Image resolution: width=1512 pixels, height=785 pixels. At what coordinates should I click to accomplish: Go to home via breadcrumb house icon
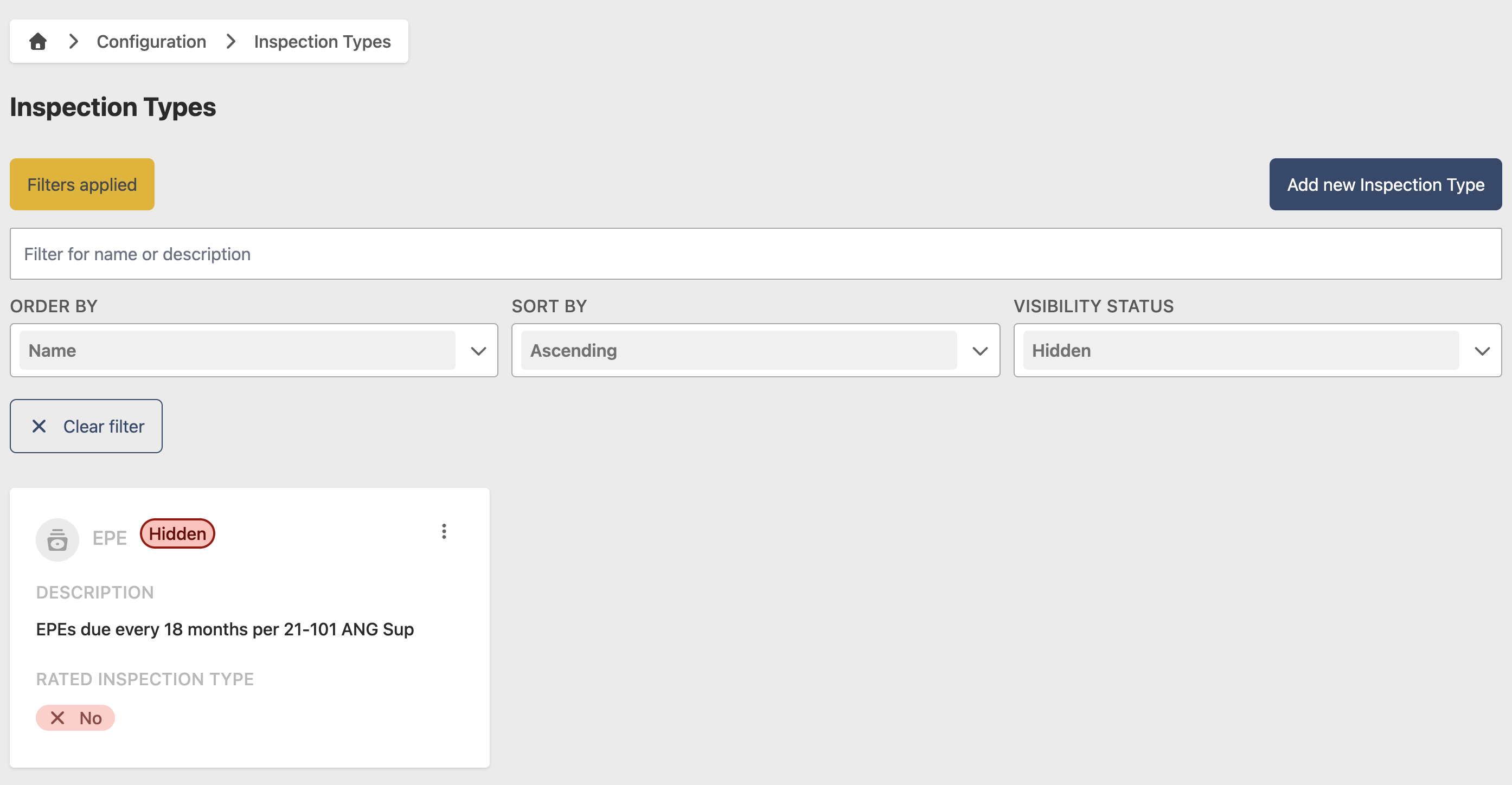37,42
